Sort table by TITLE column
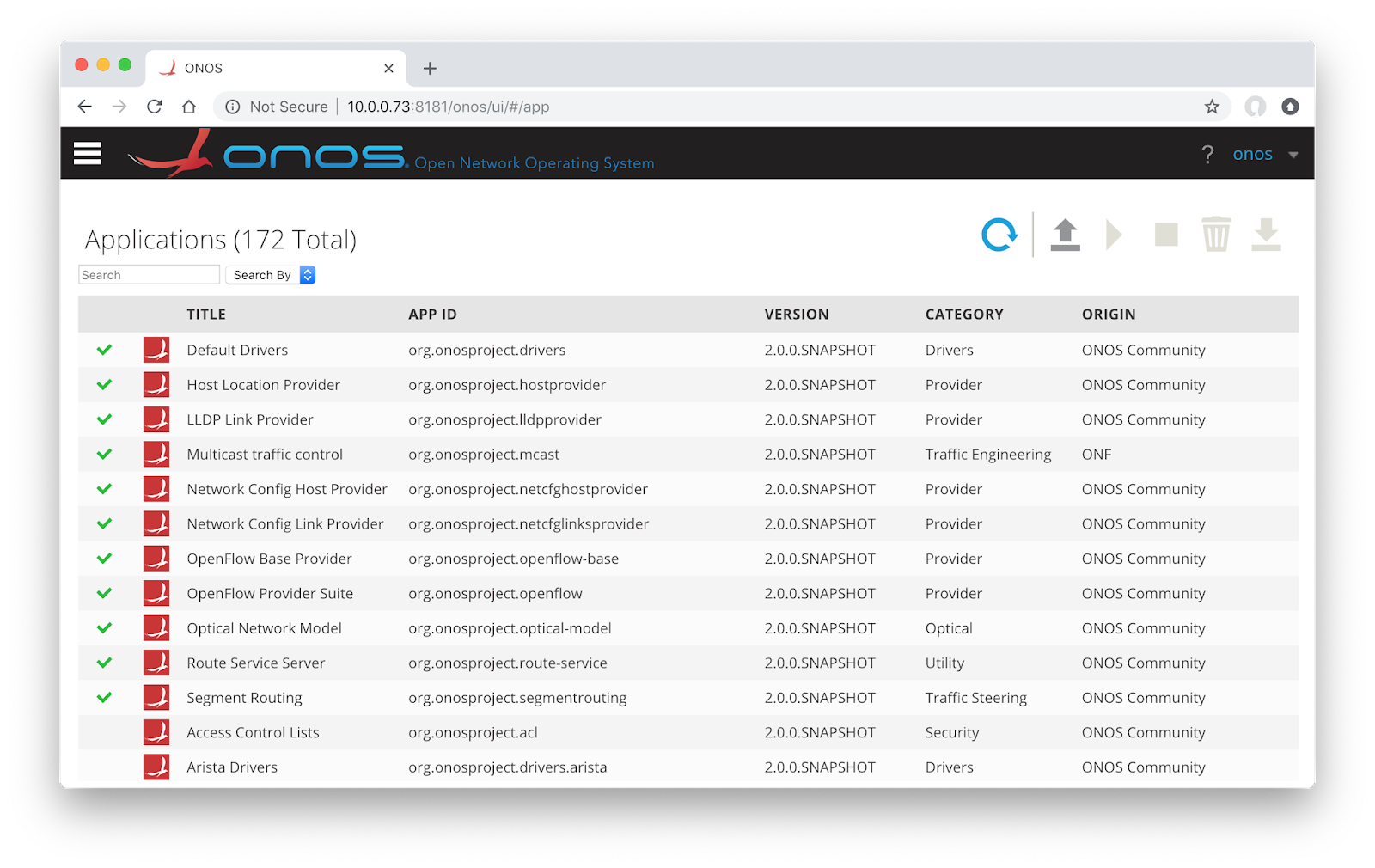Screen dimensions: 1375x868 coord(206,315)
